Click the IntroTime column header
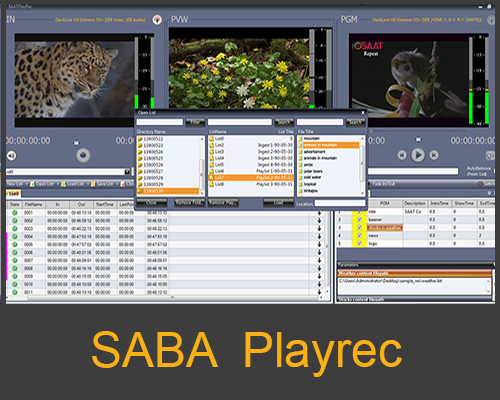 click(439, 203)
